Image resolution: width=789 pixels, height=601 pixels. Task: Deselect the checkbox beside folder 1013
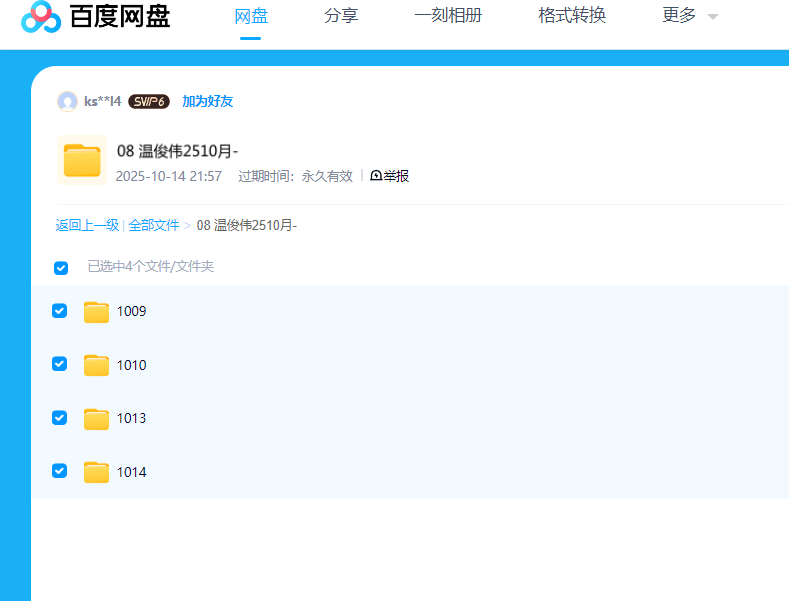pos(59,418)
